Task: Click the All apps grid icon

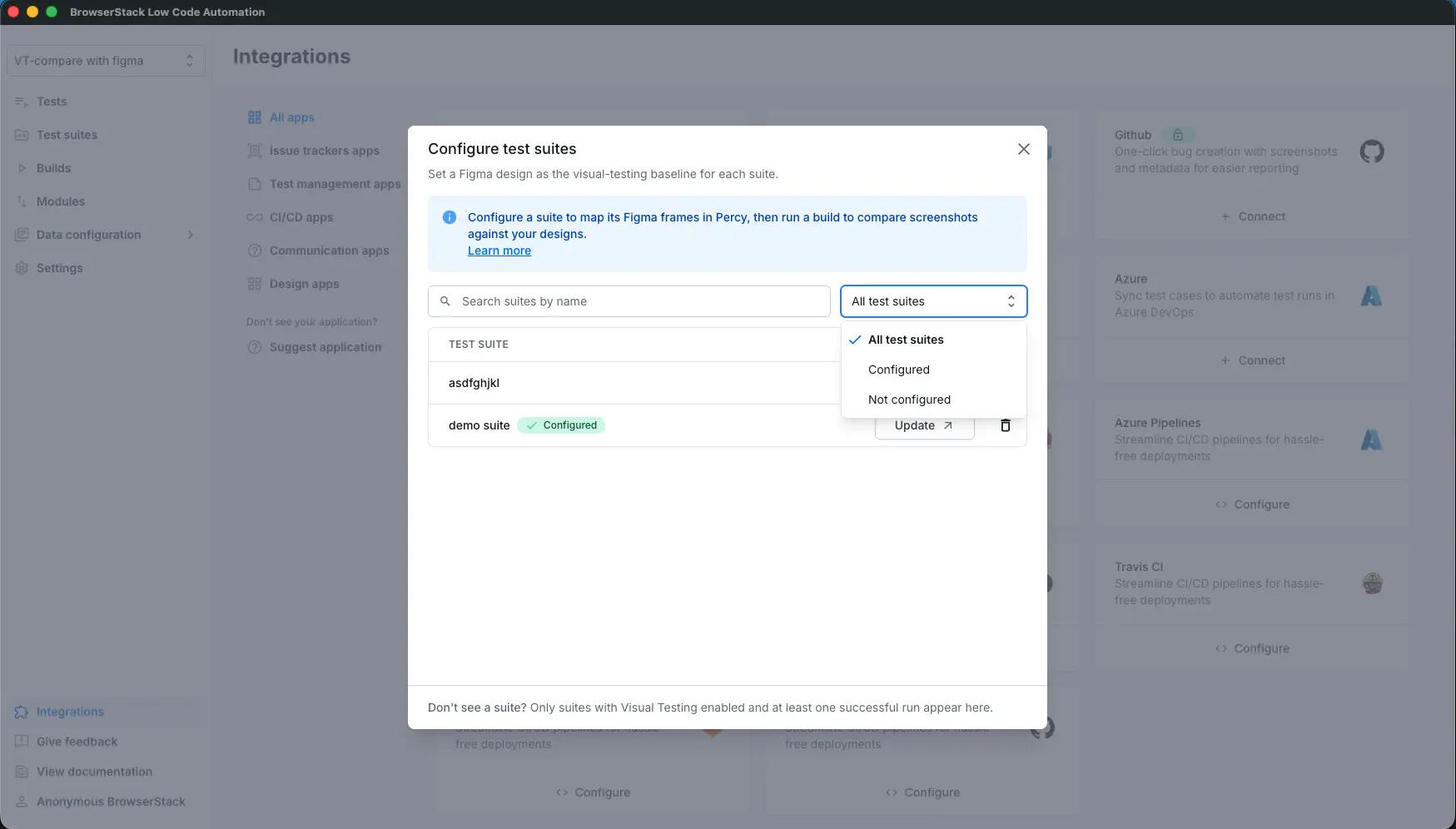Action: click(255, 117)
